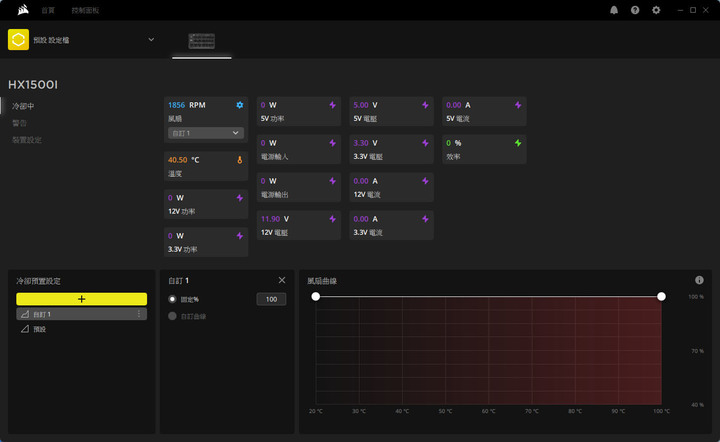720x442 pixels.
Task: Open the three-dot menu on 自訂 1 preset
Action: (x=139, y=314)
